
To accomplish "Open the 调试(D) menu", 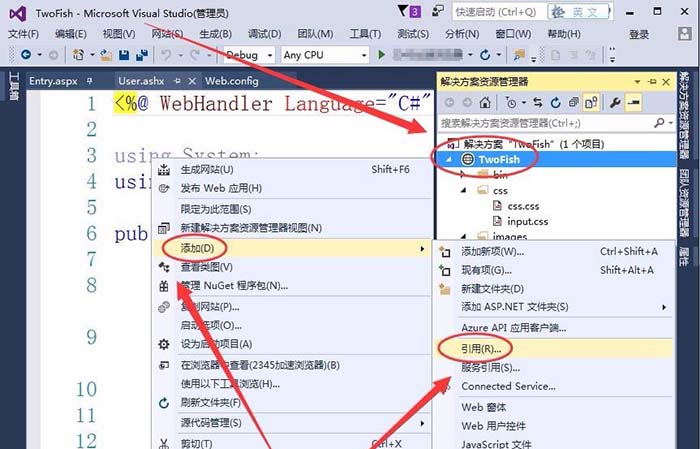I will (x=264, y=34).
